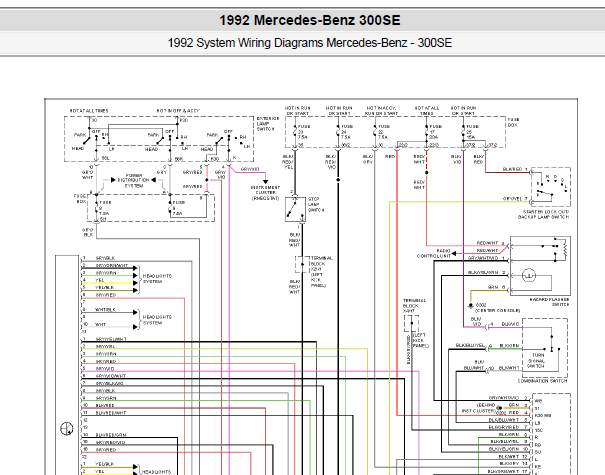605x475 pixels.
Task: Click the 'COMBINATION SWITCH' label
Action: tap(542, 381)
